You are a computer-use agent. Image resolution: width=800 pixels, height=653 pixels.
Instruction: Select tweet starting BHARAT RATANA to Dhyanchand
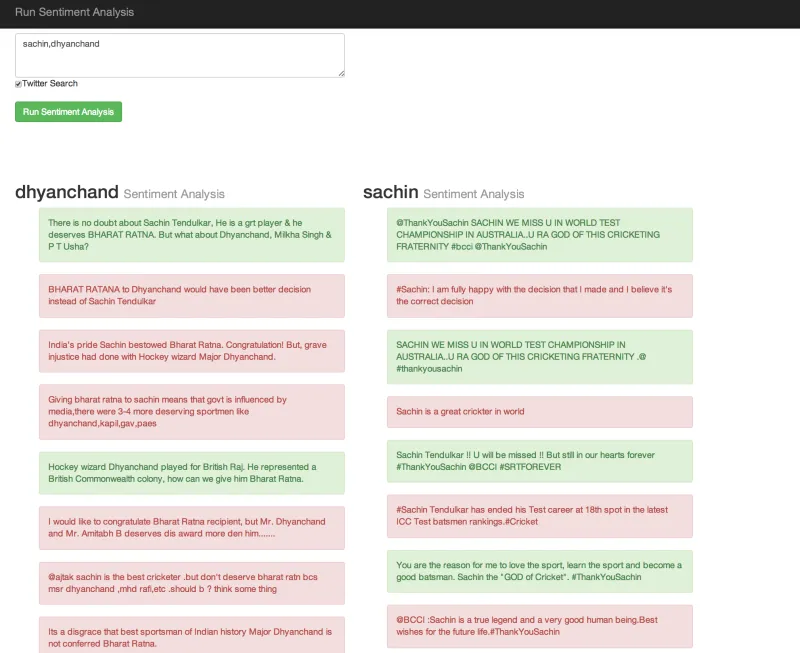click(192, 295)
